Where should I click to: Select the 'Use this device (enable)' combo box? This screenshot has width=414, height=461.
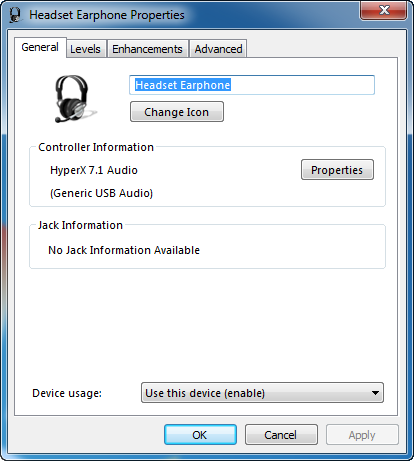[x=262, y=393]
